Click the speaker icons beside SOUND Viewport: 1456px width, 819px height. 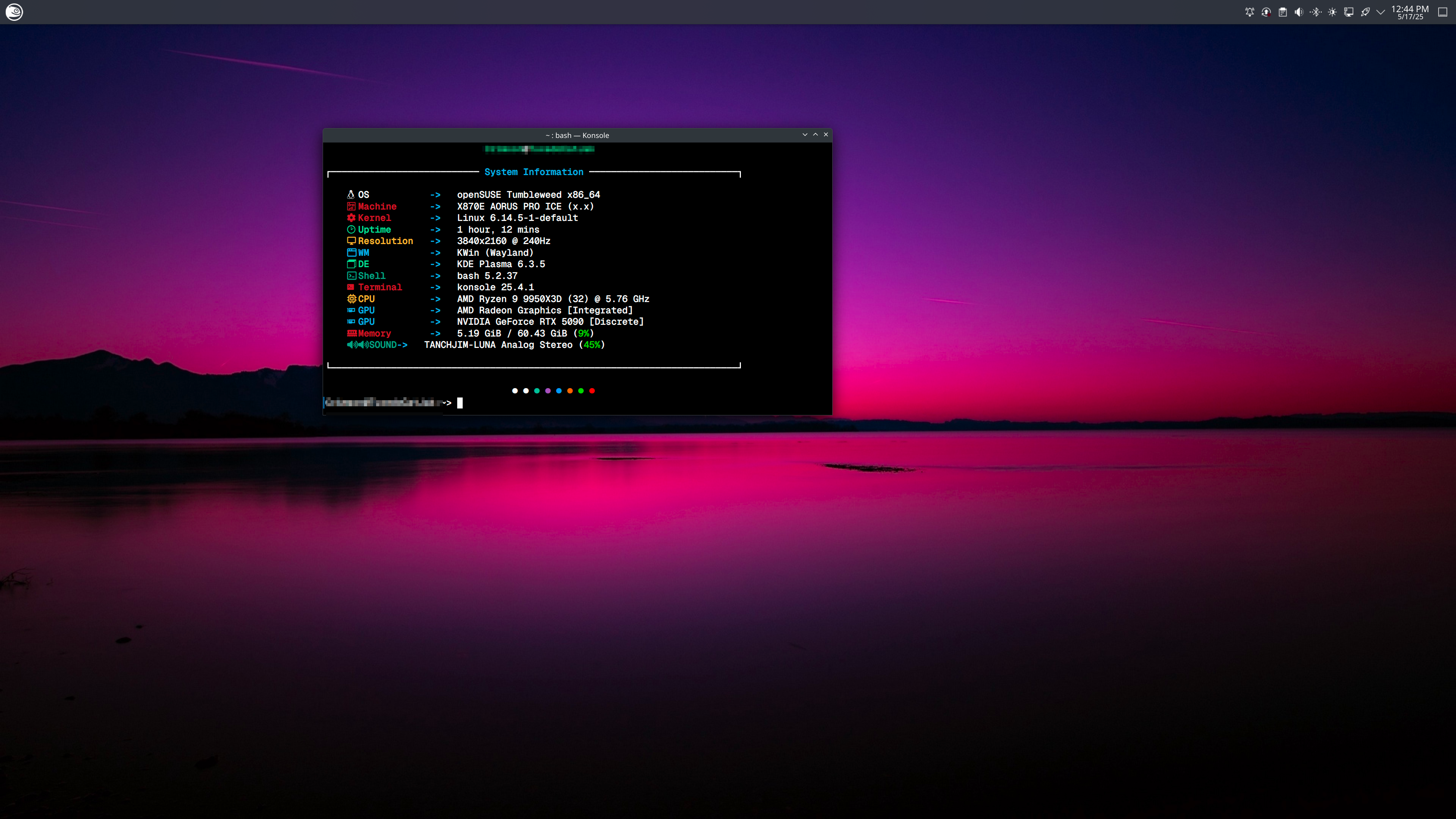coord(358,345)
